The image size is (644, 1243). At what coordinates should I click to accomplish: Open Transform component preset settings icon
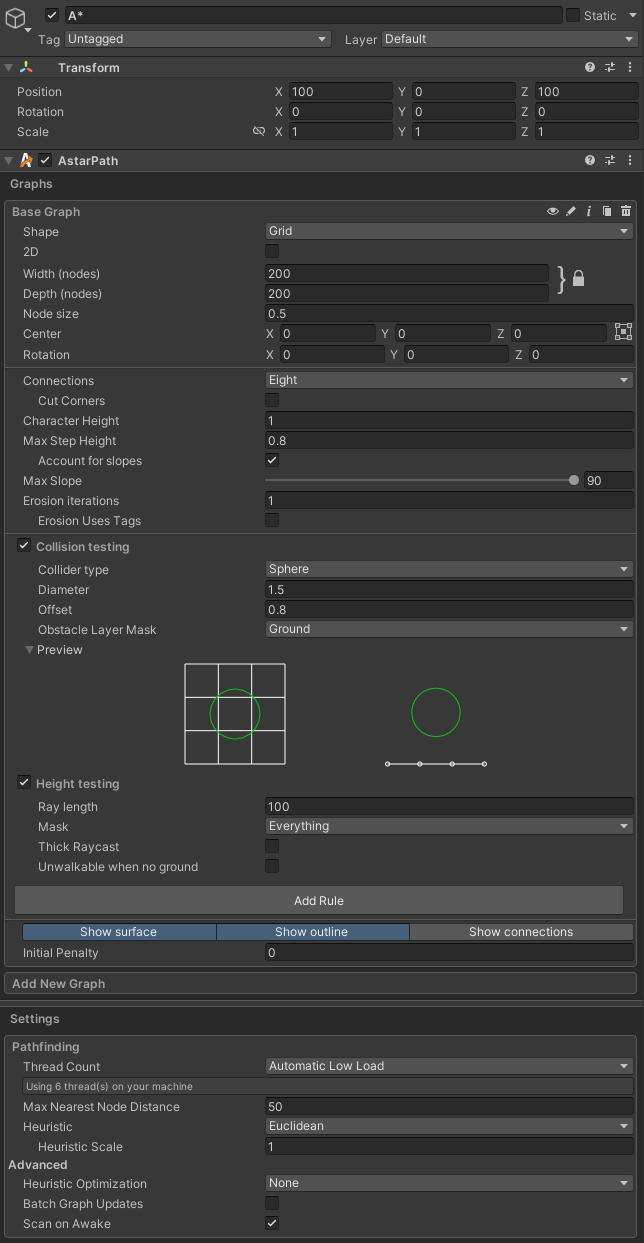click(610, 67)
